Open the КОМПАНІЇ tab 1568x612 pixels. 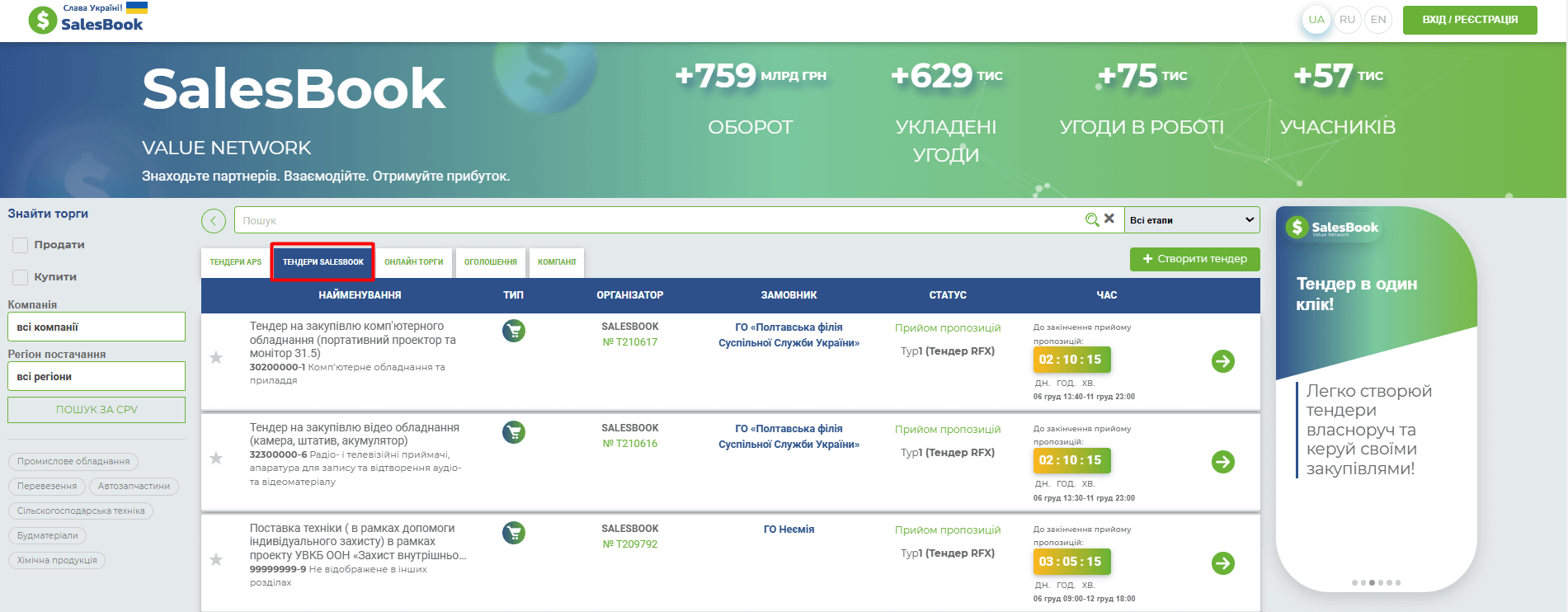pyautogui.click(x=557, y=262)
